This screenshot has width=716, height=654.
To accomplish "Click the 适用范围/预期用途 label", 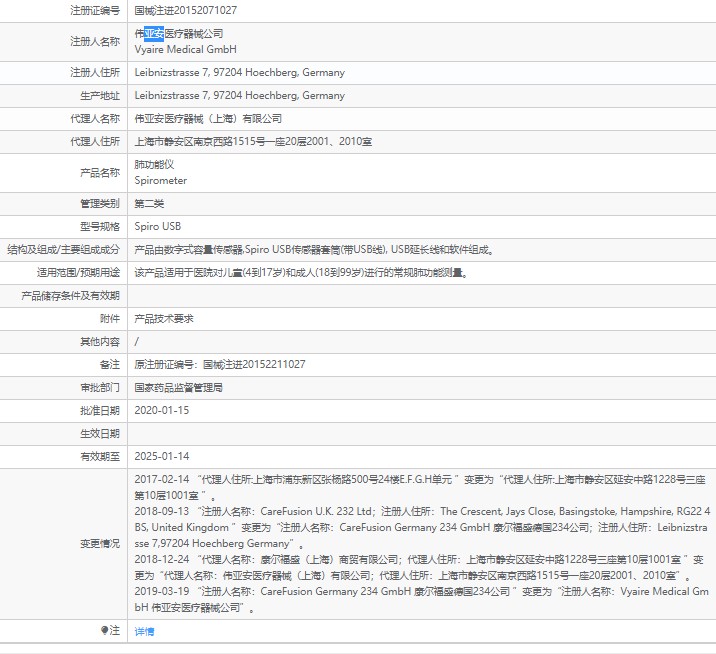I will point(79,273).
